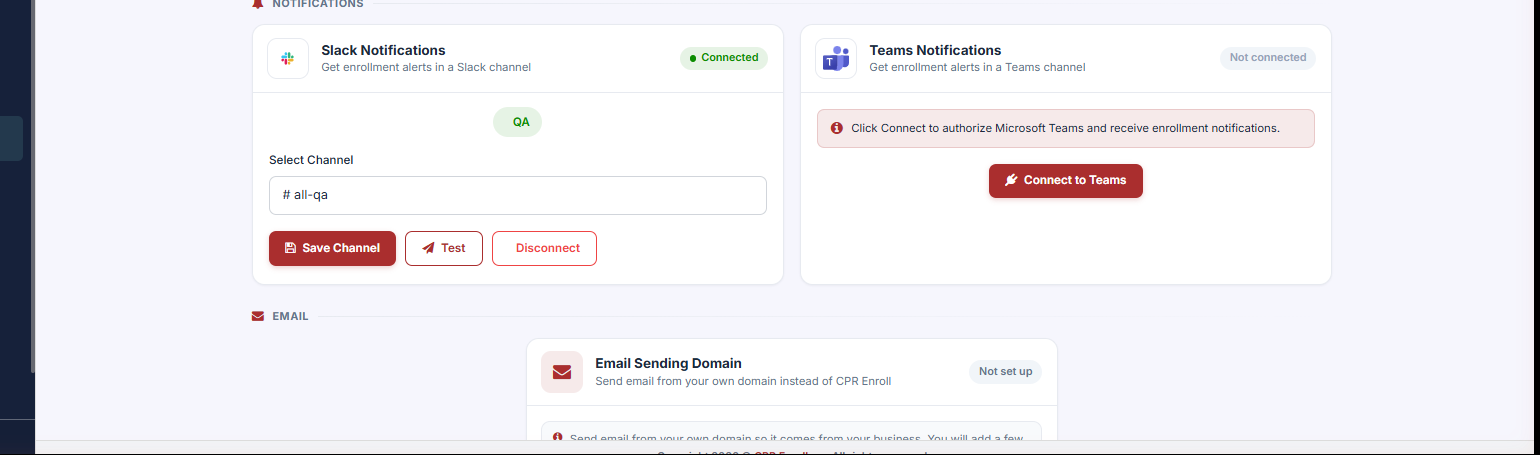The height and width of the screenshot is (455, 1540).
Task: Connect to Teams
Action: 1065,181
